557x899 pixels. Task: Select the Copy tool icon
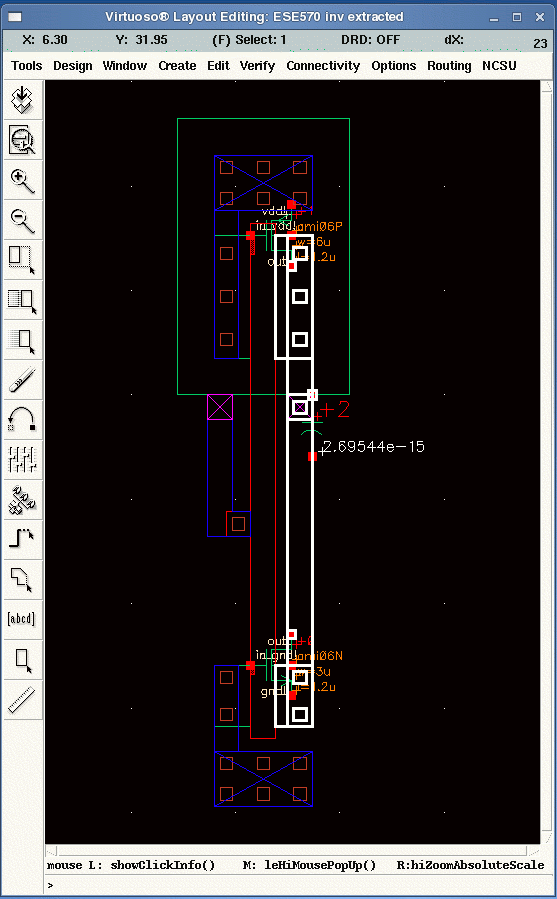[x=22, y=299]
